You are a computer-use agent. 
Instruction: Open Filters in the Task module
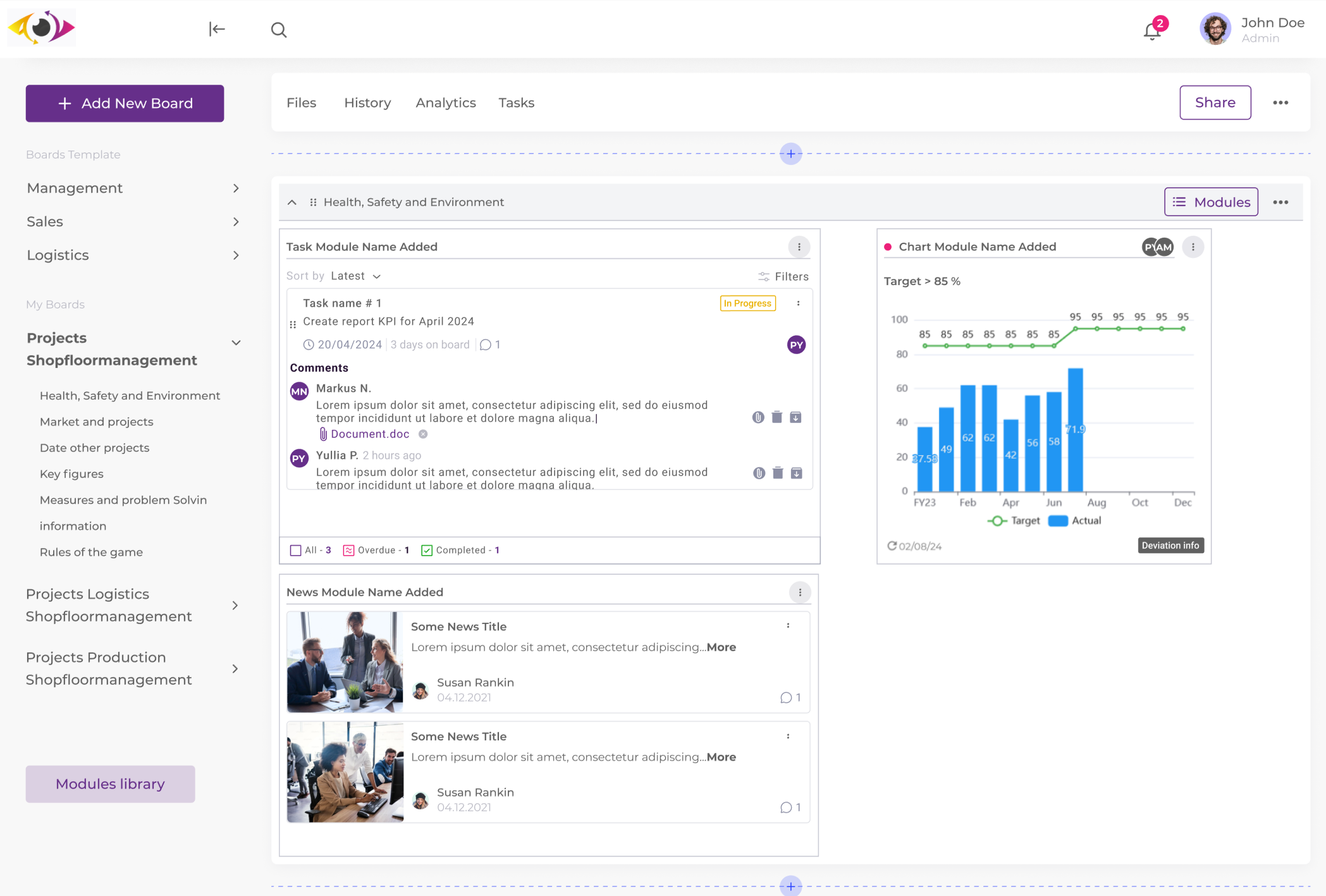783,276
